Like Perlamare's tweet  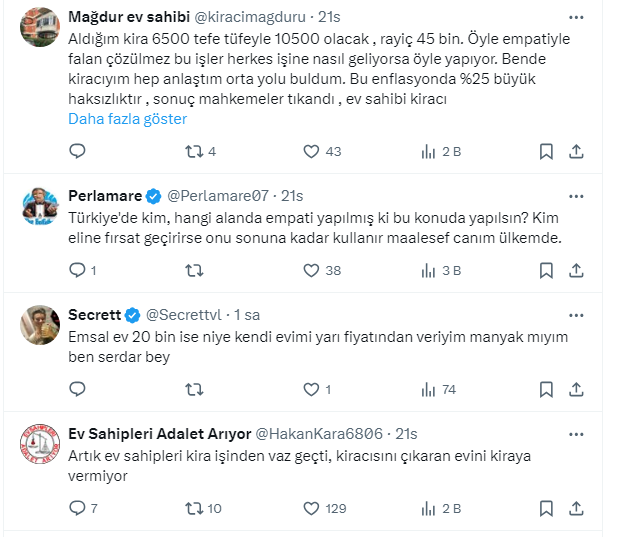311,270
